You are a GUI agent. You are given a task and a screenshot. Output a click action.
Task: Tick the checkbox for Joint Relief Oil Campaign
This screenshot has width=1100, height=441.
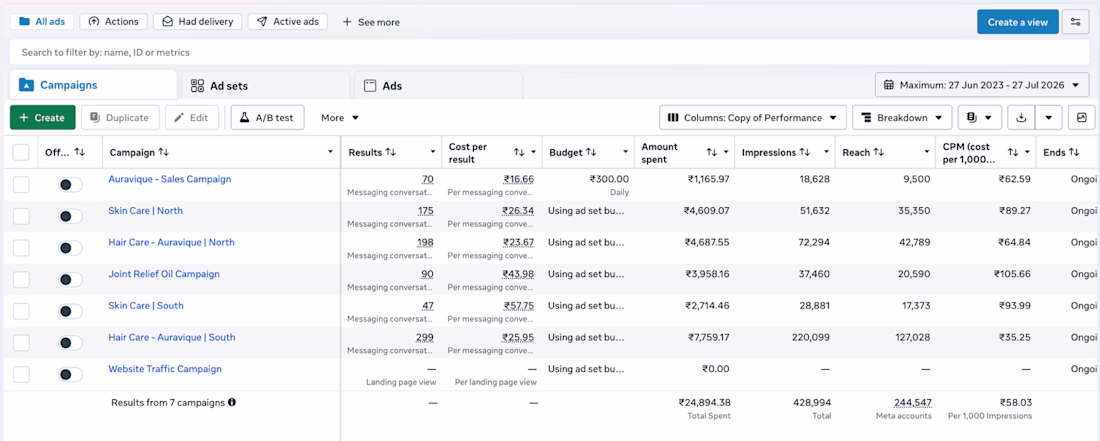21,279
